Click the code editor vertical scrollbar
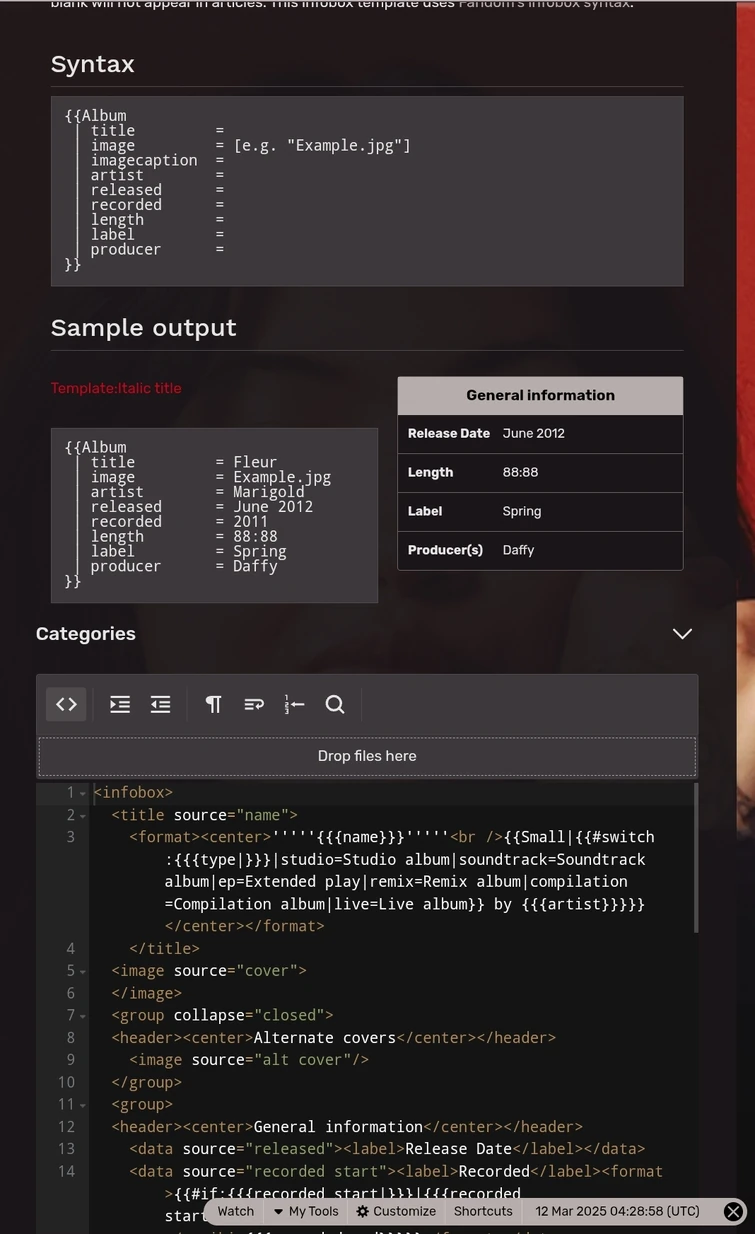The image size is (755, 1234). [x=695, y=858]
